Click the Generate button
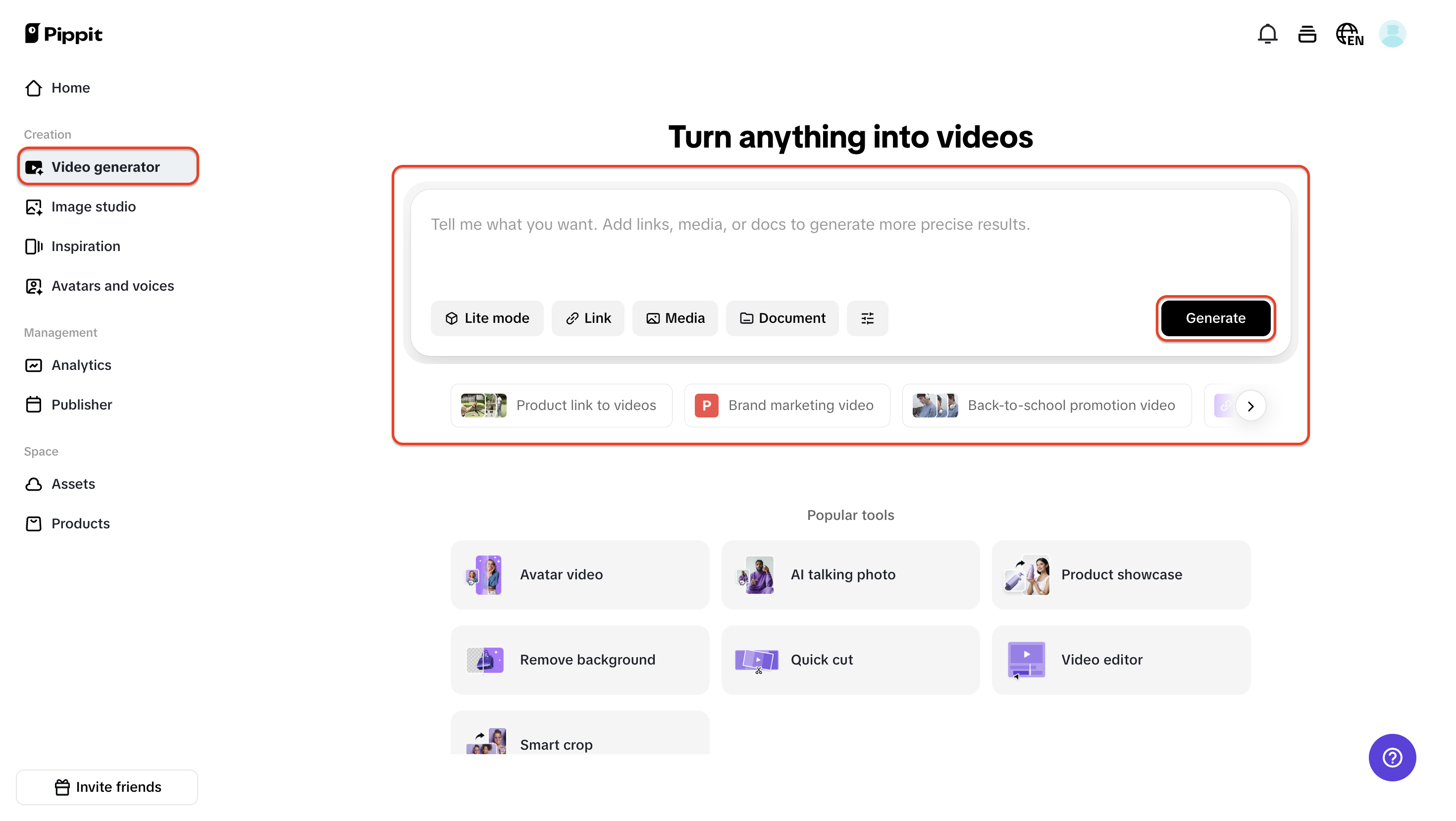The height and width of the screenshot is (821, 1456). 1215,318
